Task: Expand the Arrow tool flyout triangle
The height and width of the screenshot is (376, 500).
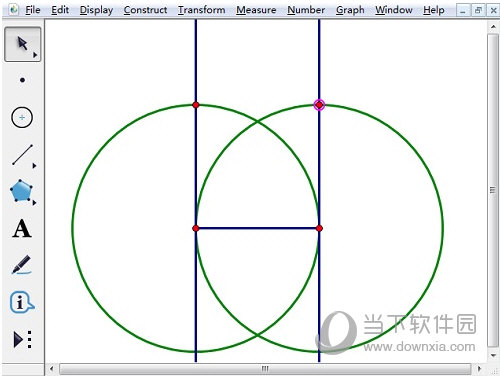Action: tap(35, 55)
